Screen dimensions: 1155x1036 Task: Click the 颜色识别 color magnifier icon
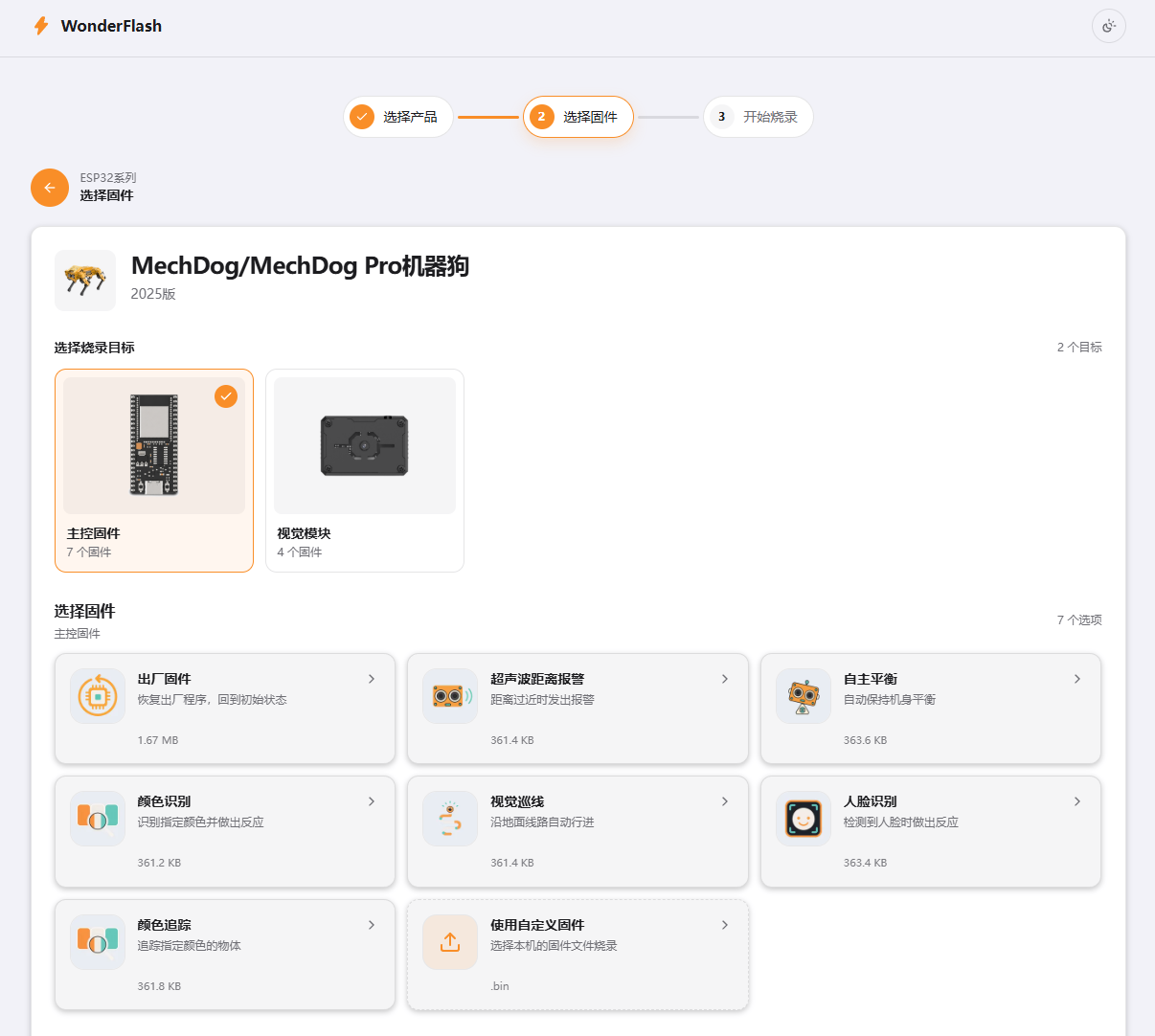click(x=98, y=819)
